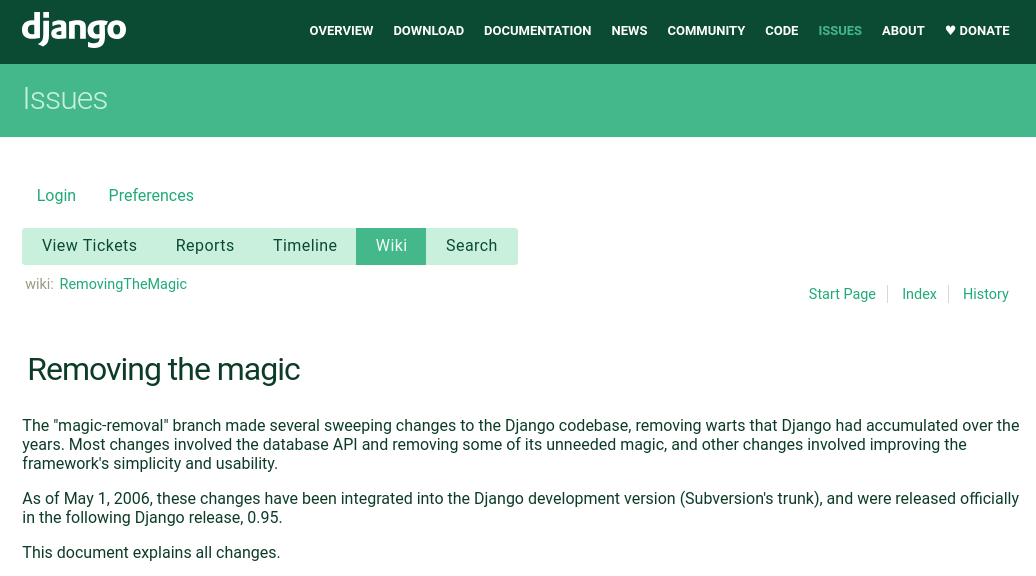Open the Community section
The width and height of the screenshot is (1036, 576).
coord(706,31)
